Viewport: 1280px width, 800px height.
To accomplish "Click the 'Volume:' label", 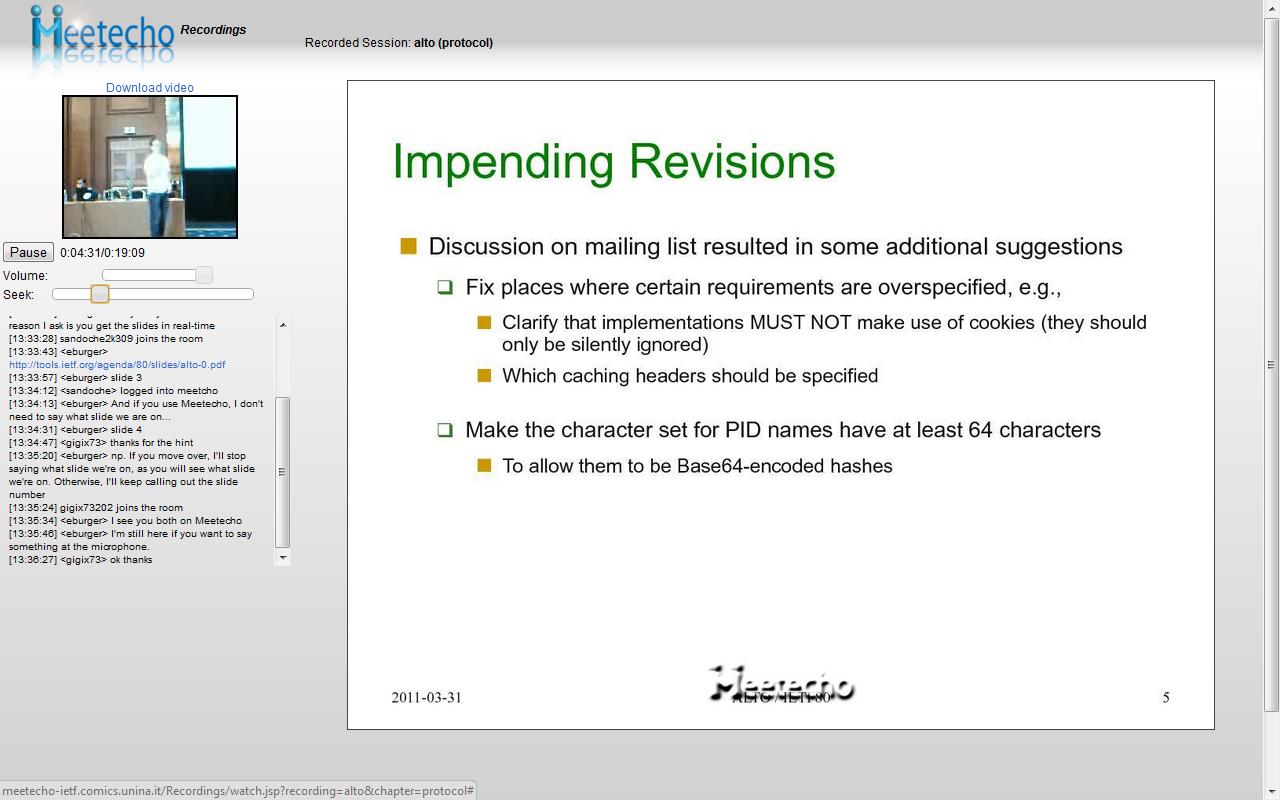I will (x=25, y=276).
